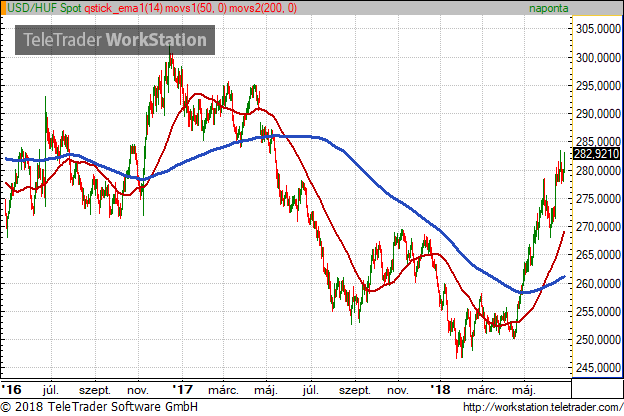Click the 'szept.' label after first júl.
Screen dimensions: 624x416
[95, 390]
